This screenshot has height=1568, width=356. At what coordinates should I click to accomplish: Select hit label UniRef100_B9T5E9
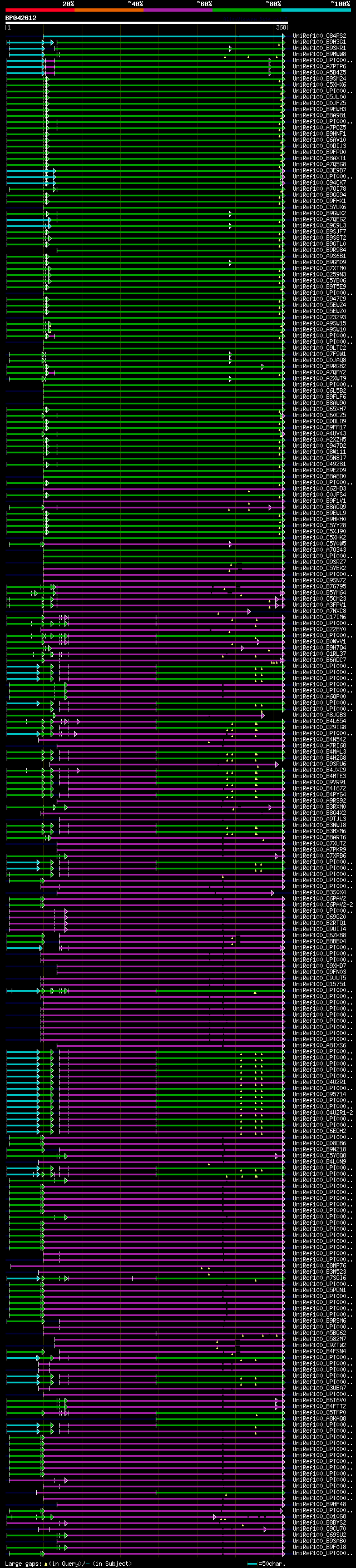coord(319,286)
